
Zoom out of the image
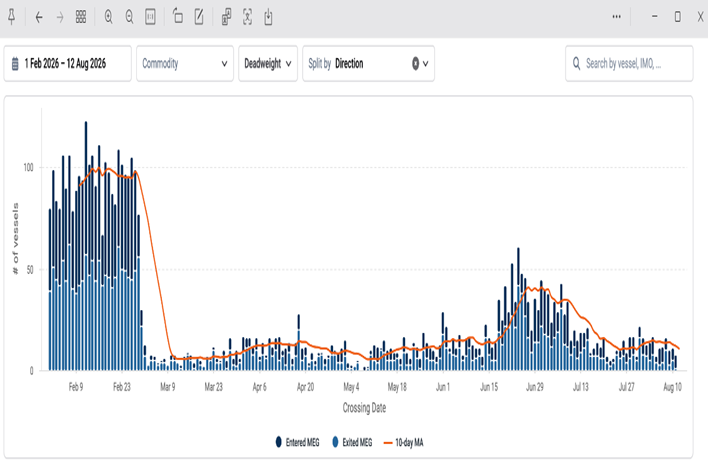[129, 17]
